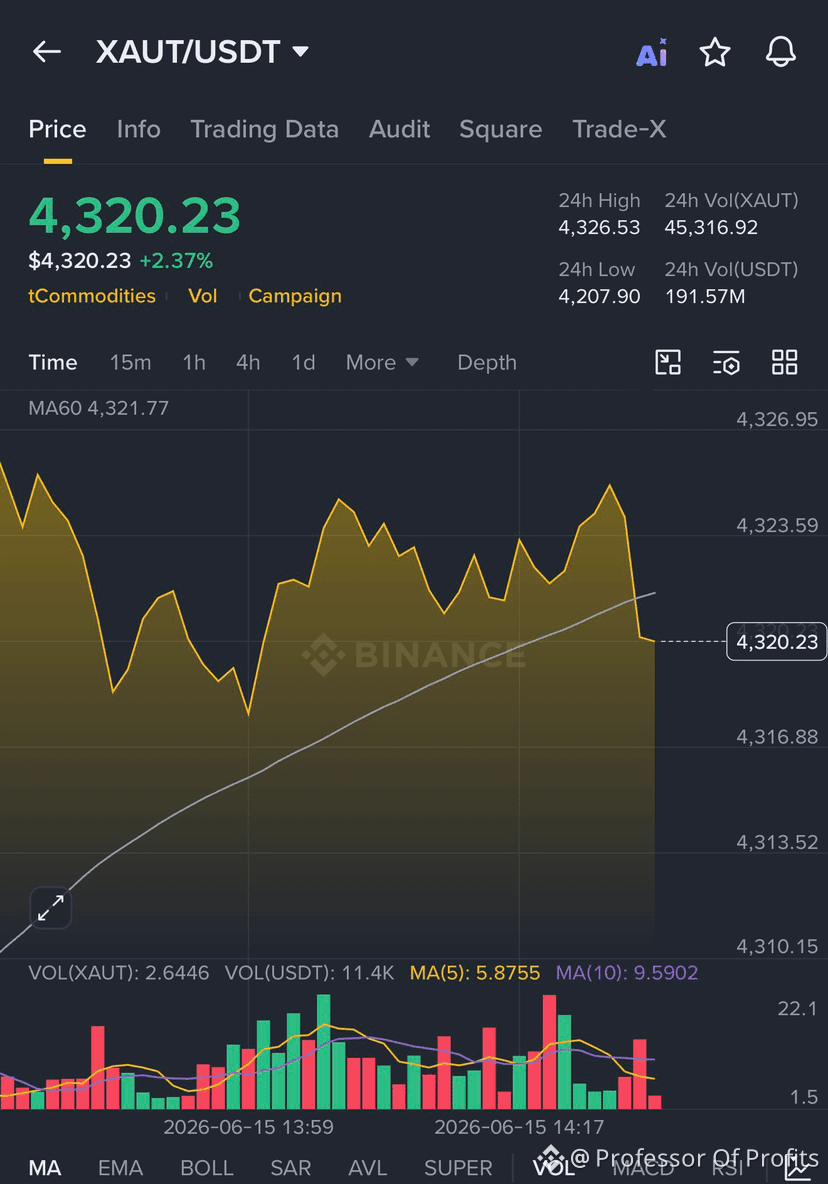
Task: Enable the SAR indicator
Action: [x=291, y=1168]
